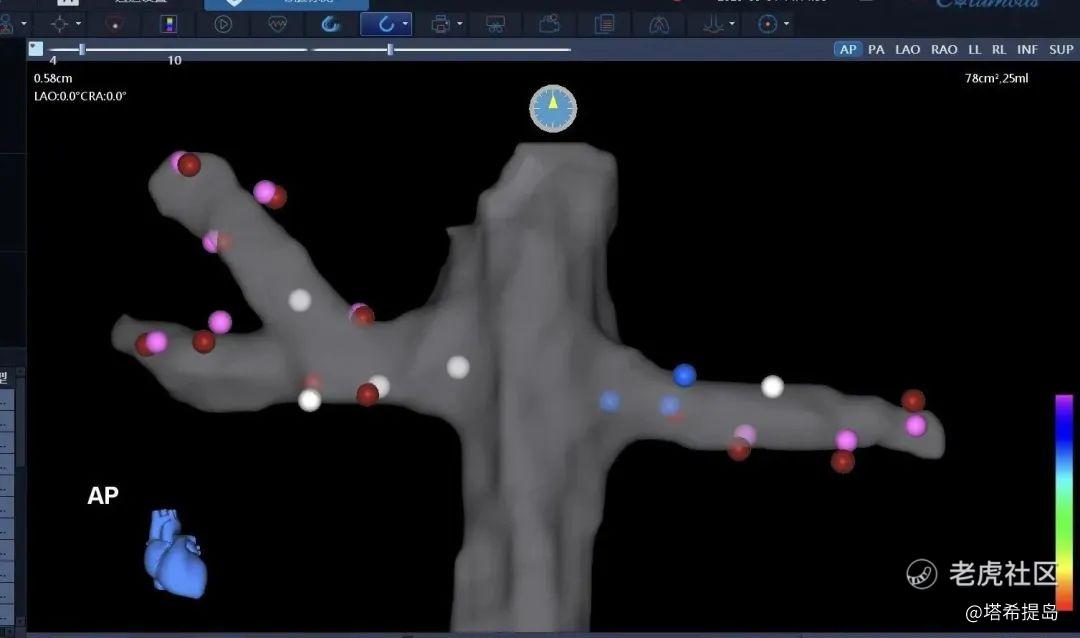Click the patient user icon in the toolbar

pyautogui.click(x=6, y=24)
